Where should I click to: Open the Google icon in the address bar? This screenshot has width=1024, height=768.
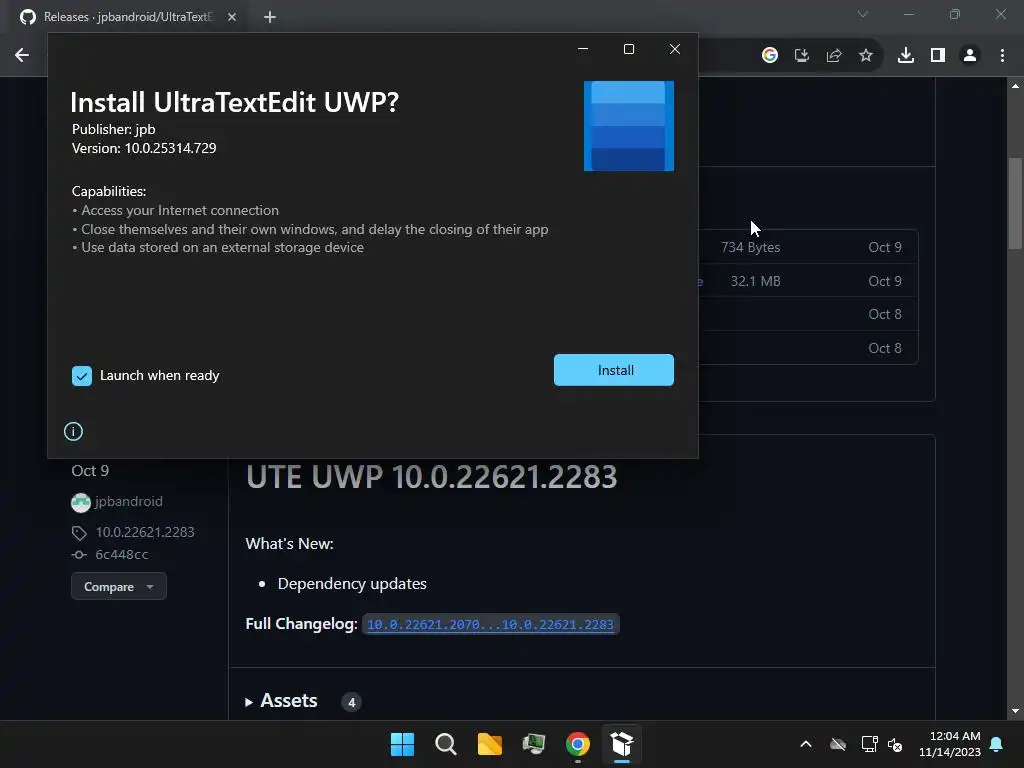click(769, 56)
